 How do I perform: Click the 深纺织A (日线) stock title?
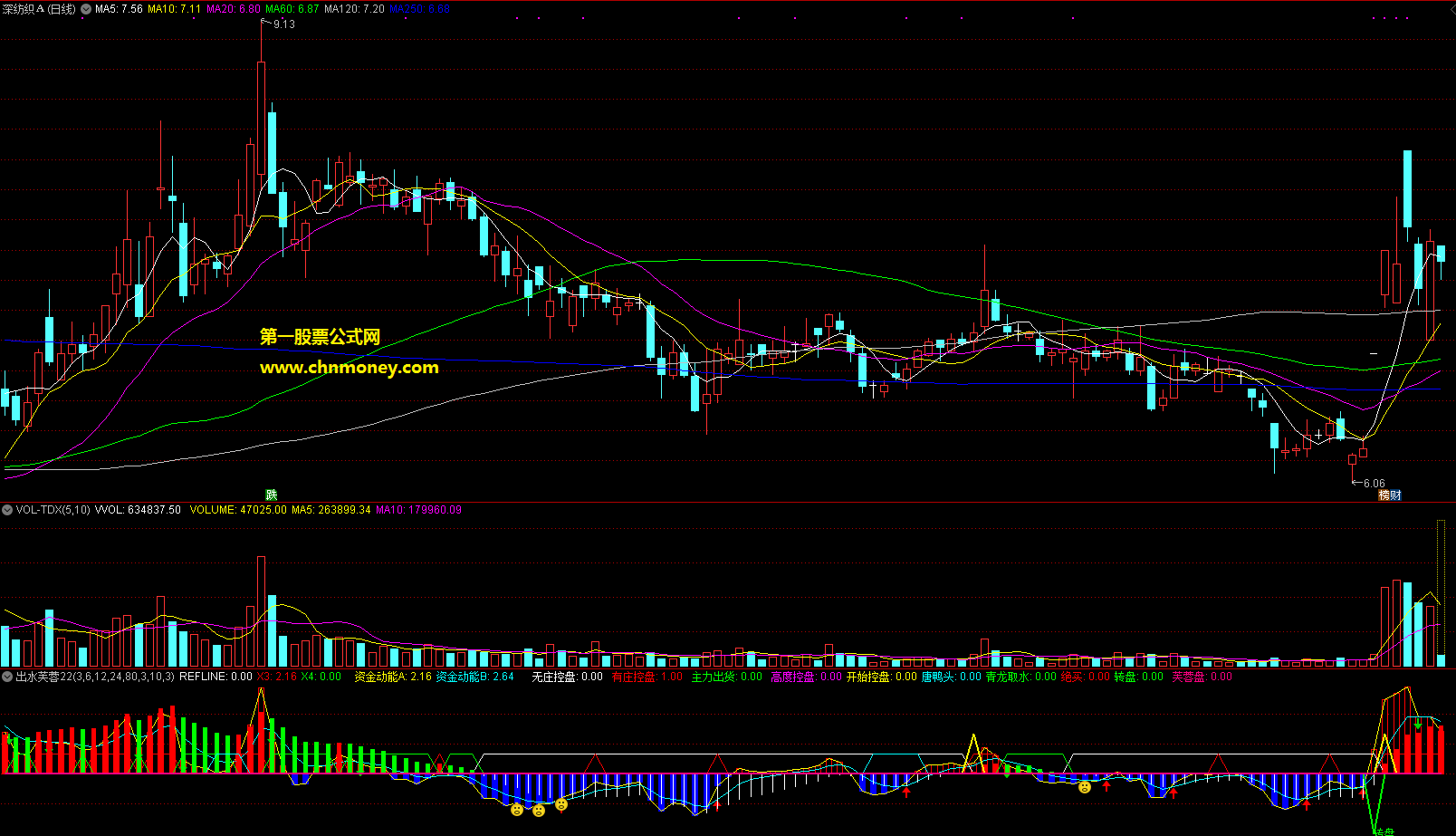click(x=40, y=9)
